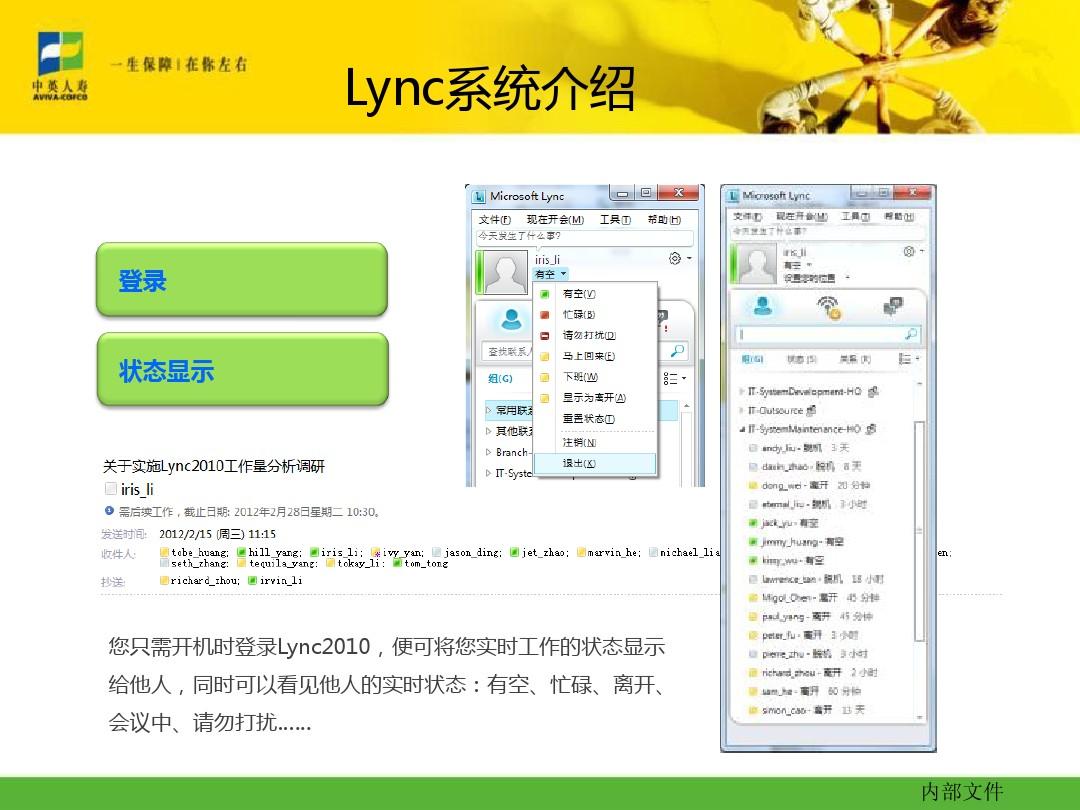
Task: Click the options gear icon in right Lync window
Action: (909, 252)
